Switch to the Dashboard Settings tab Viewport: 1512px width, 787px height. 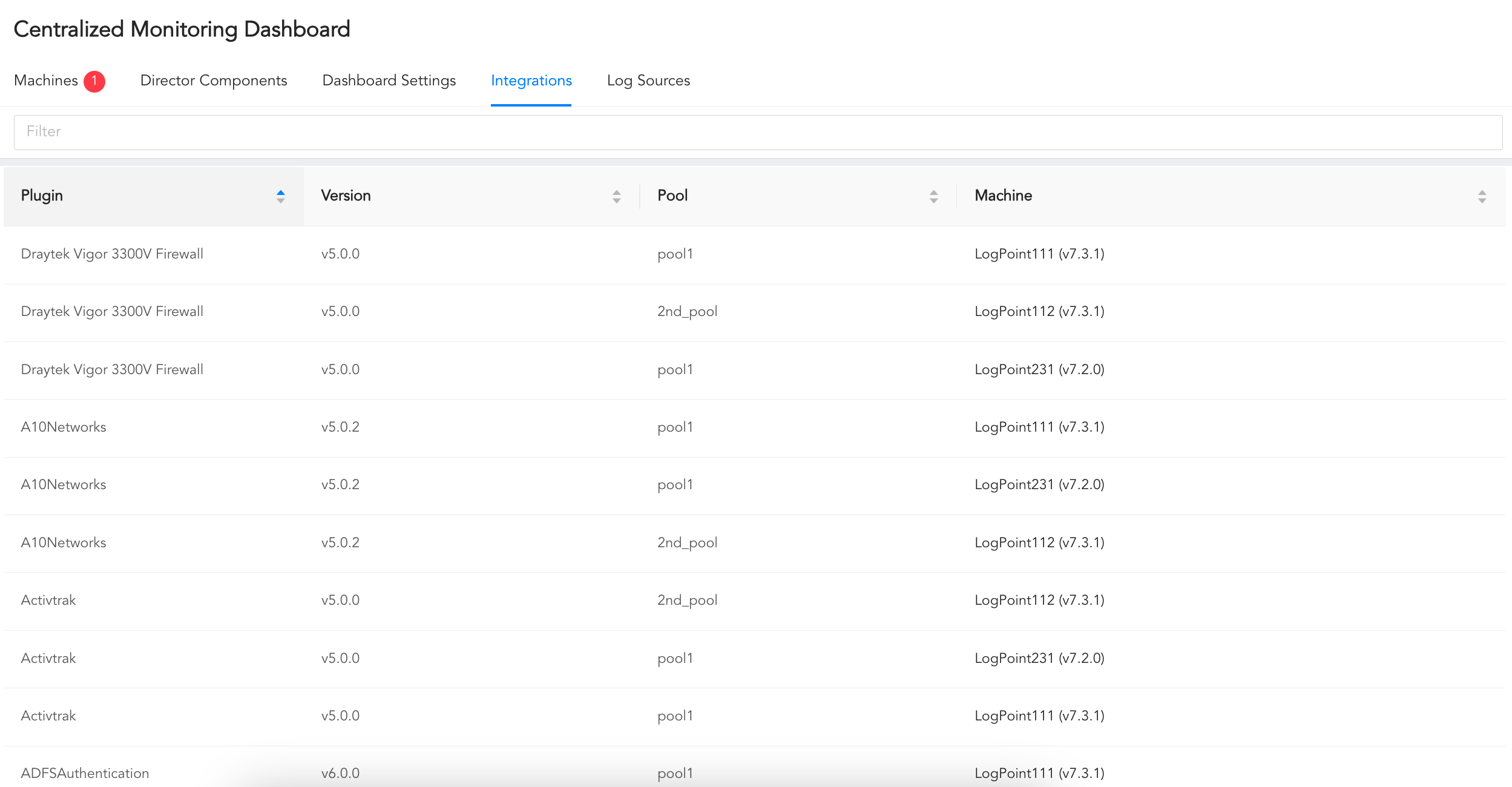point(389,81)
